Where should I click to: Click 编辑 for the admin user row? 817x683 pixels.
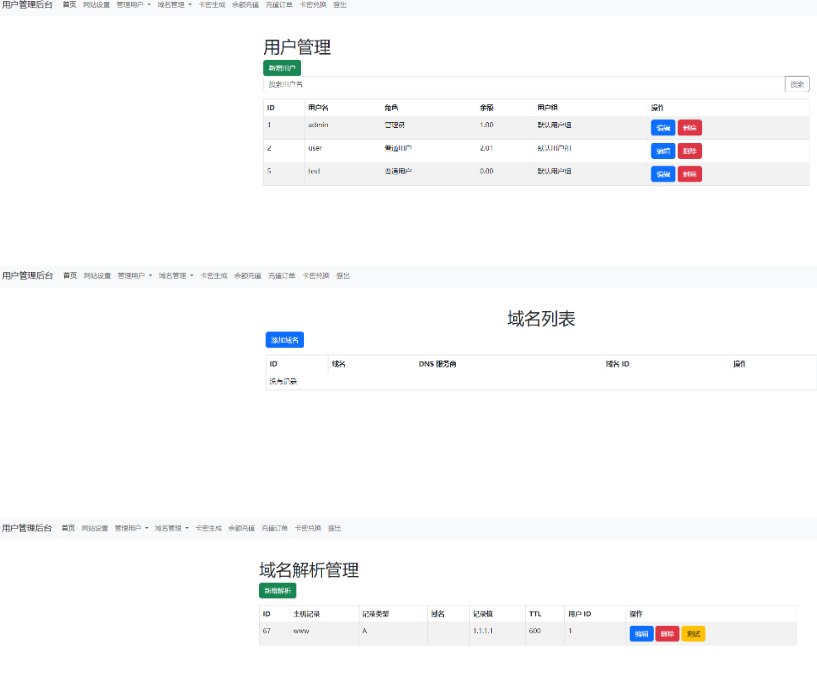[662, 127]
